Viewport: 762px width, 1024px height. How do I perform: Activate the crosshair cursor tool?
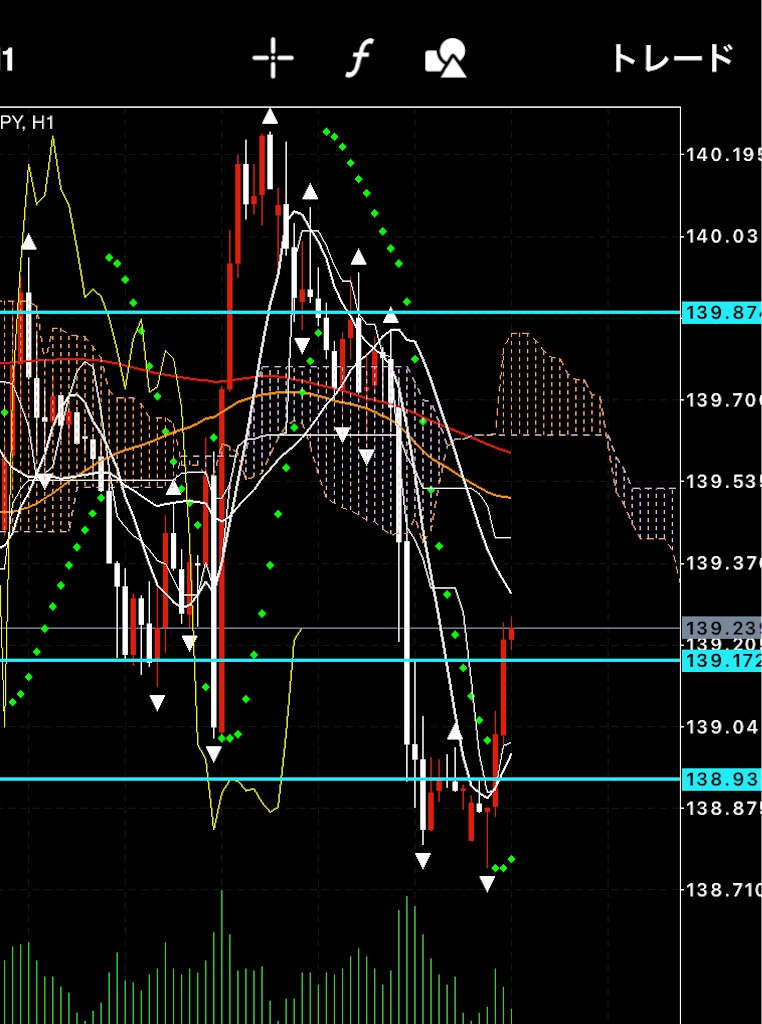point(273,58)
